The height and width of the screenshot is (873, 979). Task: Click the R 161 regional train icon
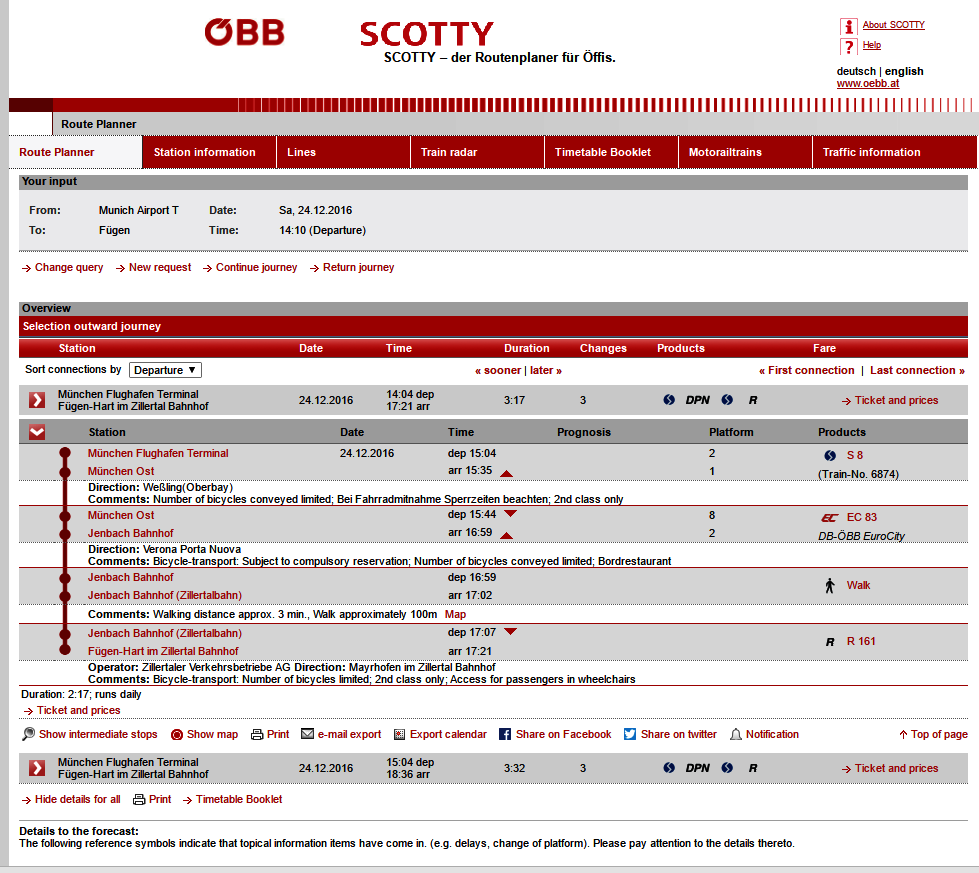[830, 642]
